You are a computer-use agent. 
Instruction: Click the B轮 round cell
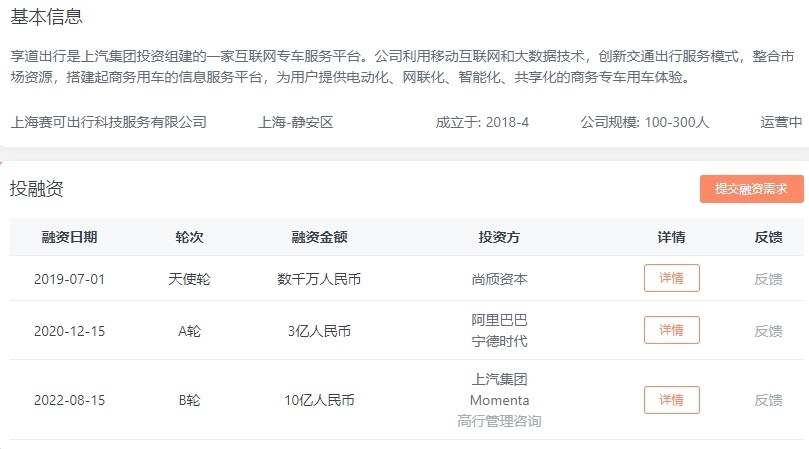point(189,400)
